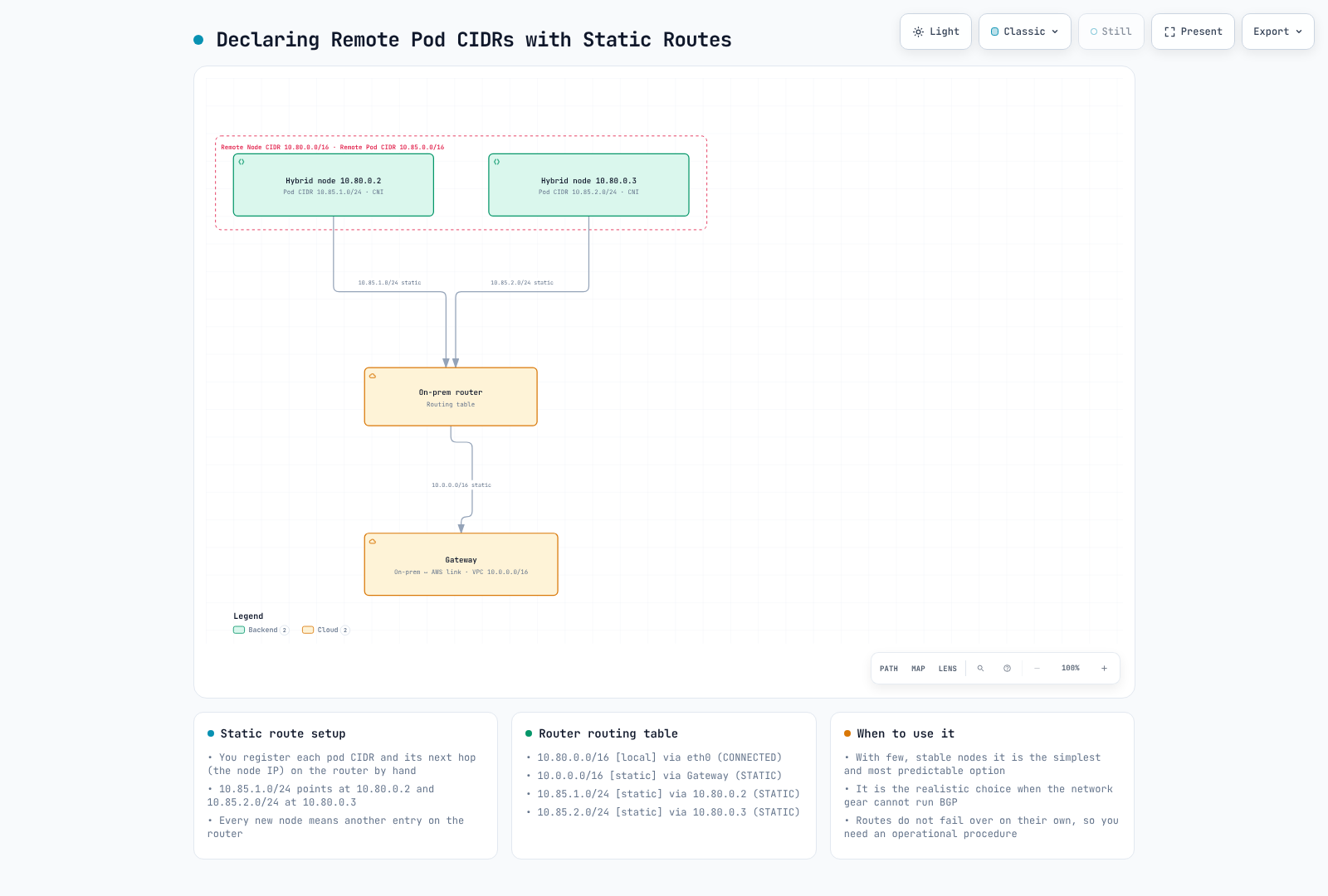The image size is (1328, 896).
Task: Click the Remote Node CIDR group label
Action: click(333, 148)
